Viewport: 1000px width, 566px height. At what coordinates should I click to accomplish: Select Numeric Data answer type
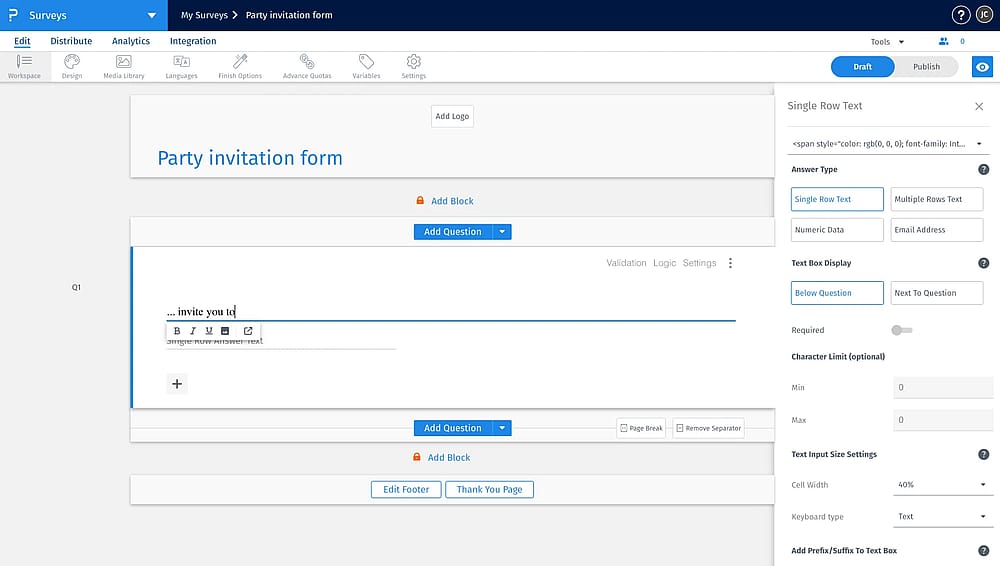[x=837, y=230]
